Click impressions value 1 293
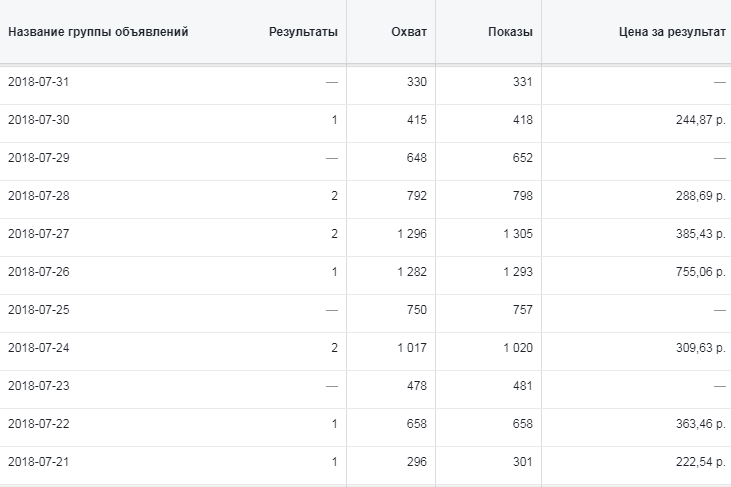Viewport: 731px width, 487px height. pos(518,272)
